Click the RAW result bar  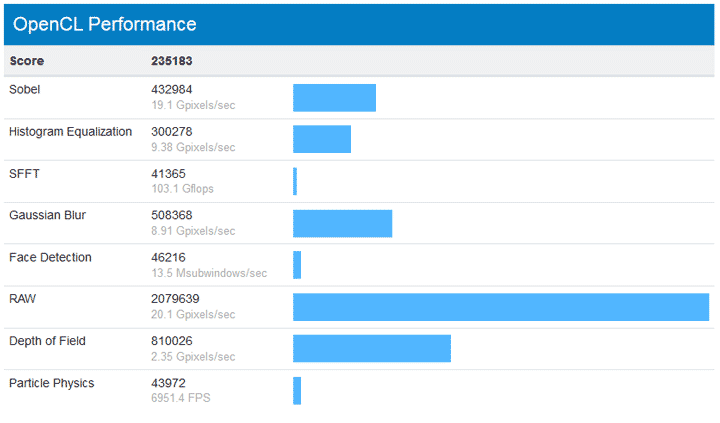(x=501, y=307)
